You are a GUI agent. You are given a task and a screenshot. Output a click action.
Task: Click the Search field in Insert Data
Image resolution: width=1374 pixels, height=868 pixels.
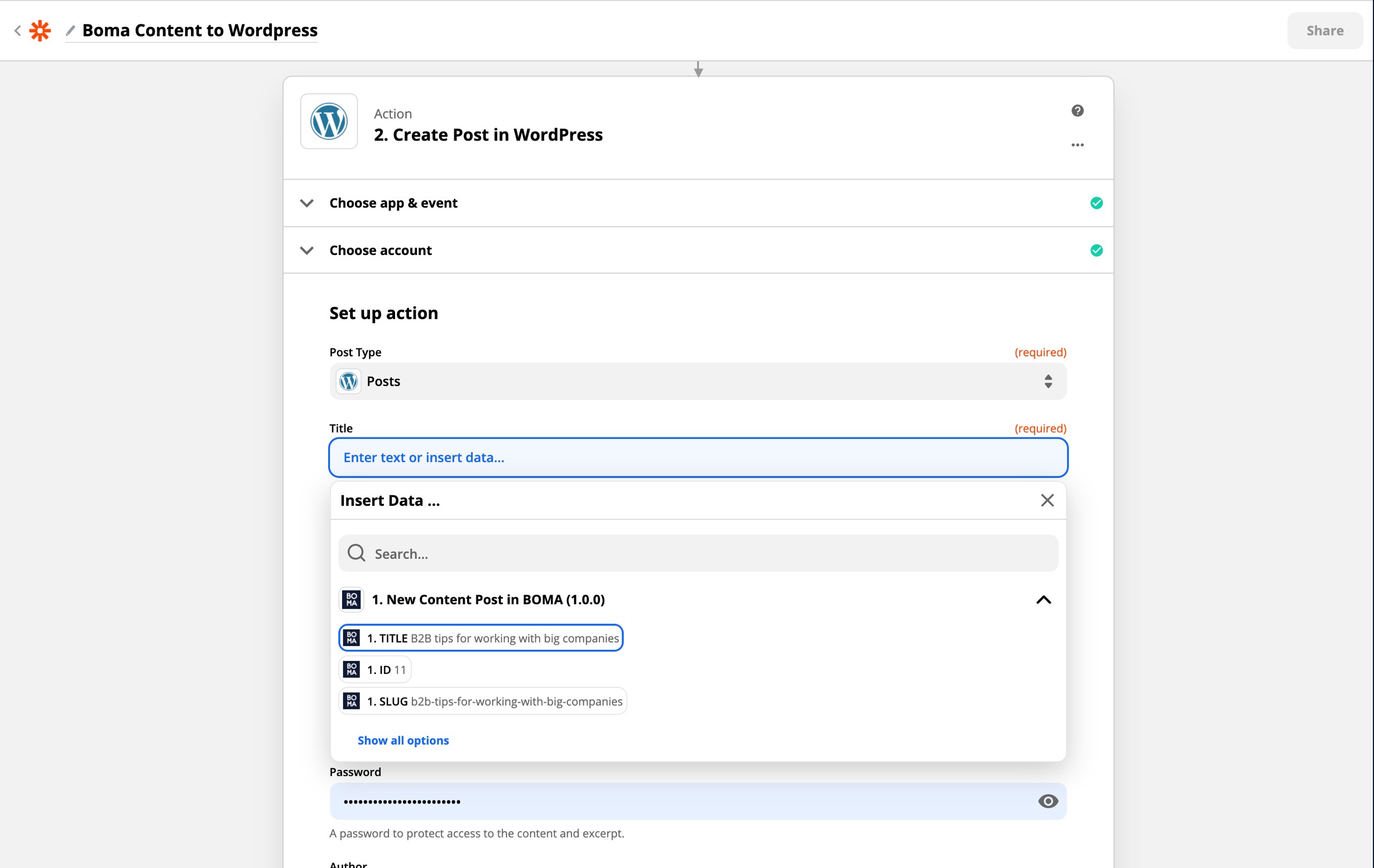coord(697,553)
